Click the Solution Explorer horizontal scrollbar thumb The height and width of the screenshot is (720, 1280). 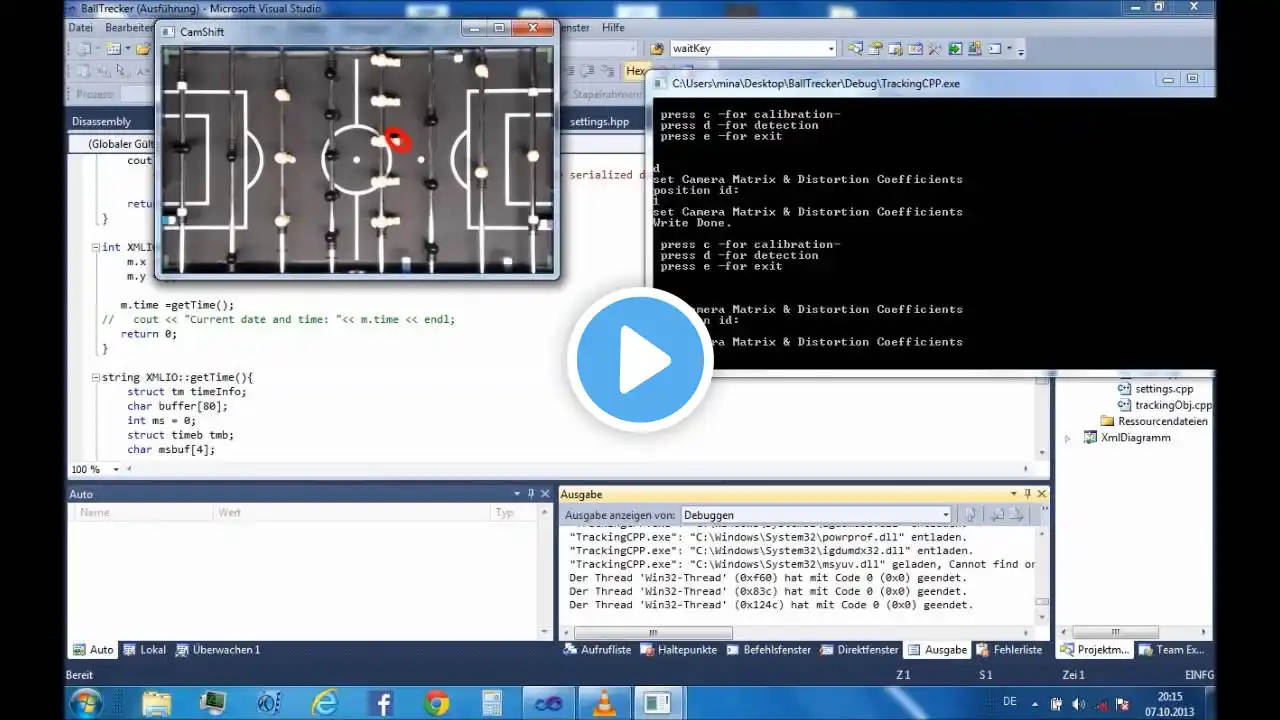[1115, 633]
